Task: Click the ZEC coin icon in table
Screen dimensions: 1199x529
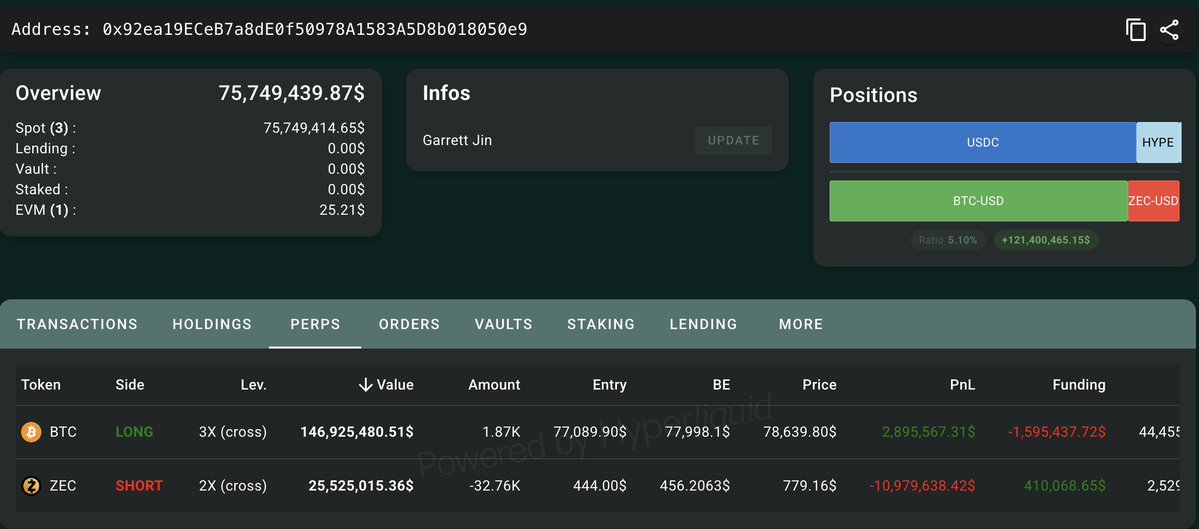Action: [31, 485]
